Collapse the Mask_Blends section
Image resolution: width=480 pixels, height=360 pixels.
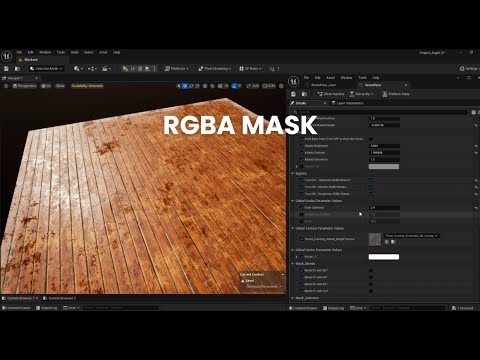293,263
